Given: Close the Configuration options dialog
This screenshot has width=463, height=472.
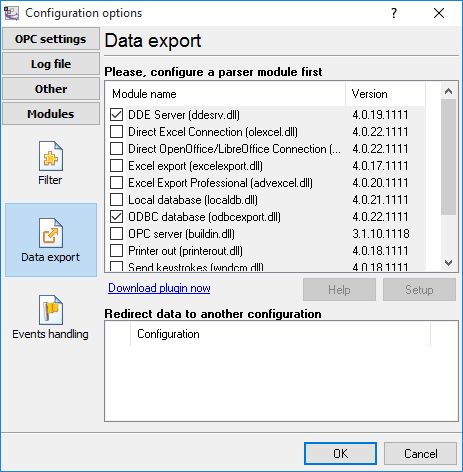Looking at the screenshot, I should click(439, 13).
